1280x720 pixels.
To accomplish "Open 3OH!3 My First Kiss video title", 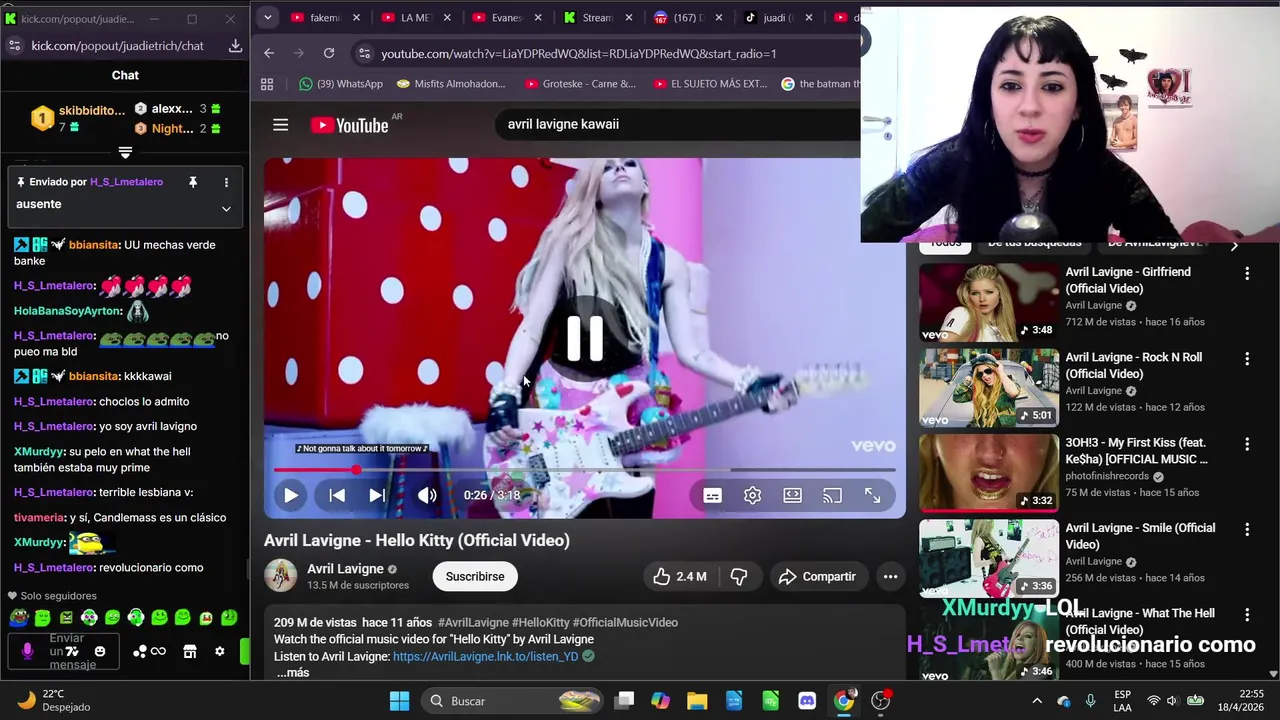I will point(1138,451).
